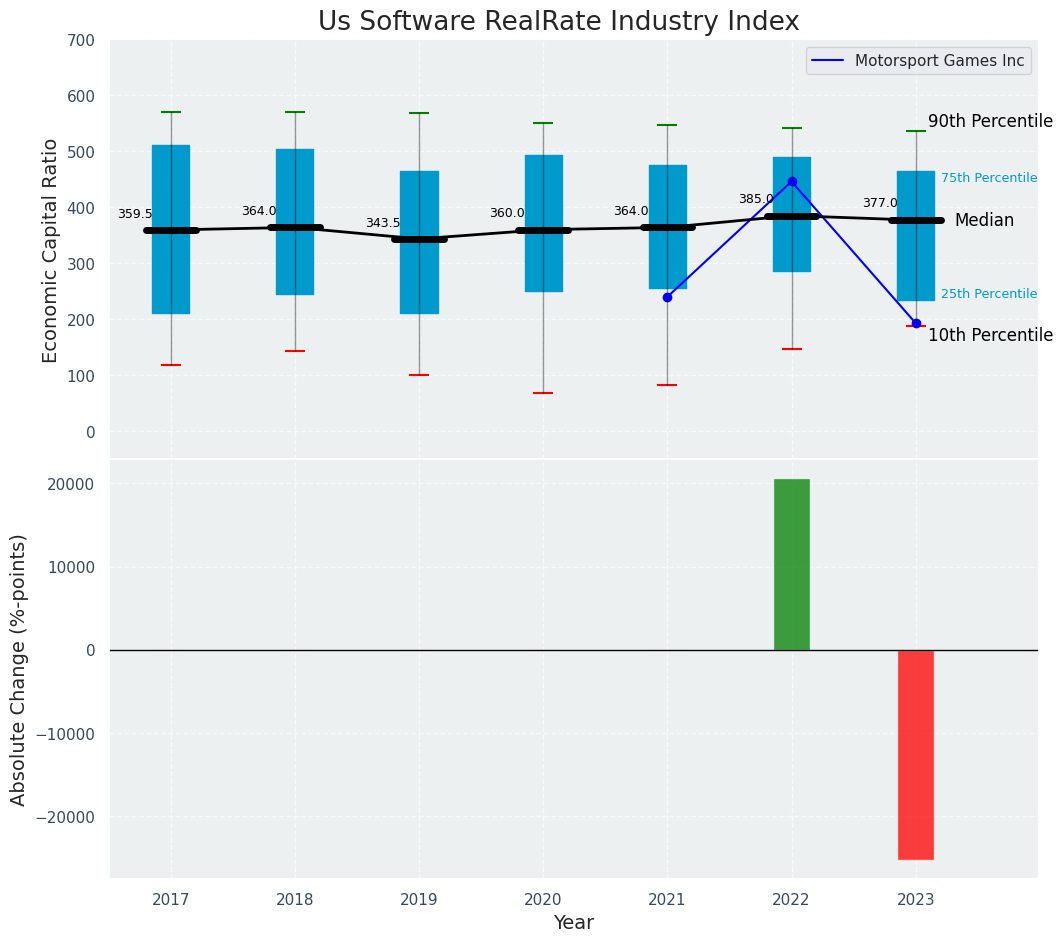Select the blue Motorsport data point for 2023
The image size is (1063, 942).
pyautogui.click(x=916, y=323)
